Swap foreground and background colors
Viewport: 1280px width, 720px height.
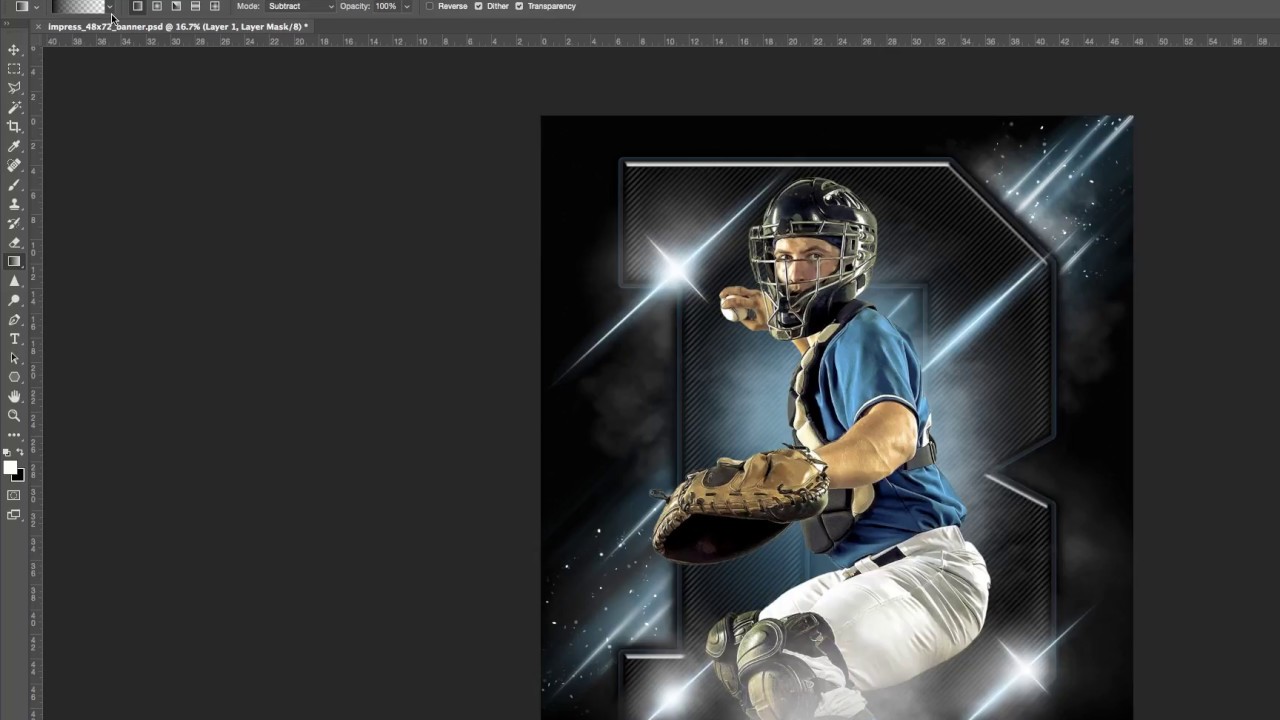pyautogui.click(x=20, y=453)
